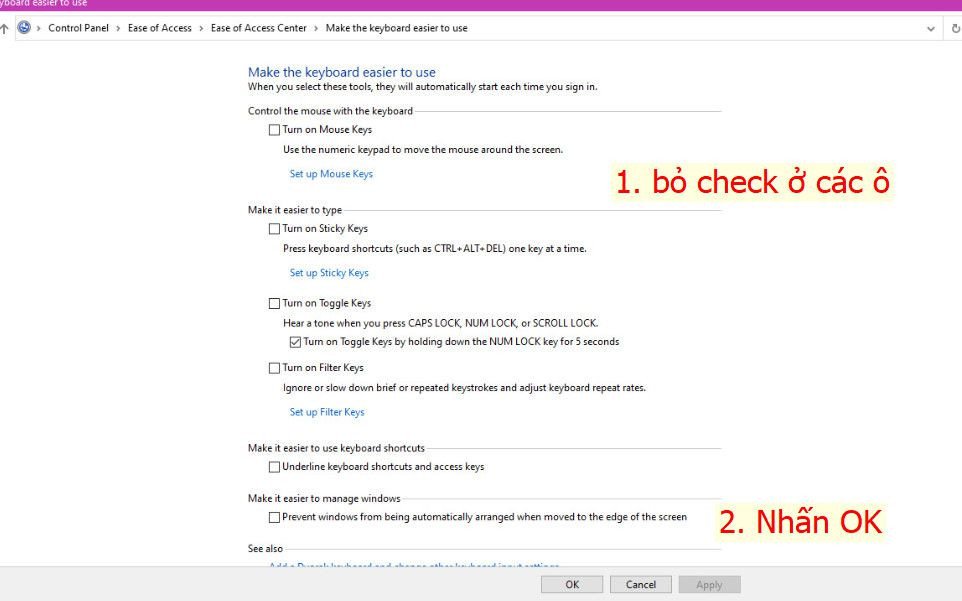Go to Control Panel breadcrumb
Viewport: 962px width, 601px height.
tap(78, 28)
